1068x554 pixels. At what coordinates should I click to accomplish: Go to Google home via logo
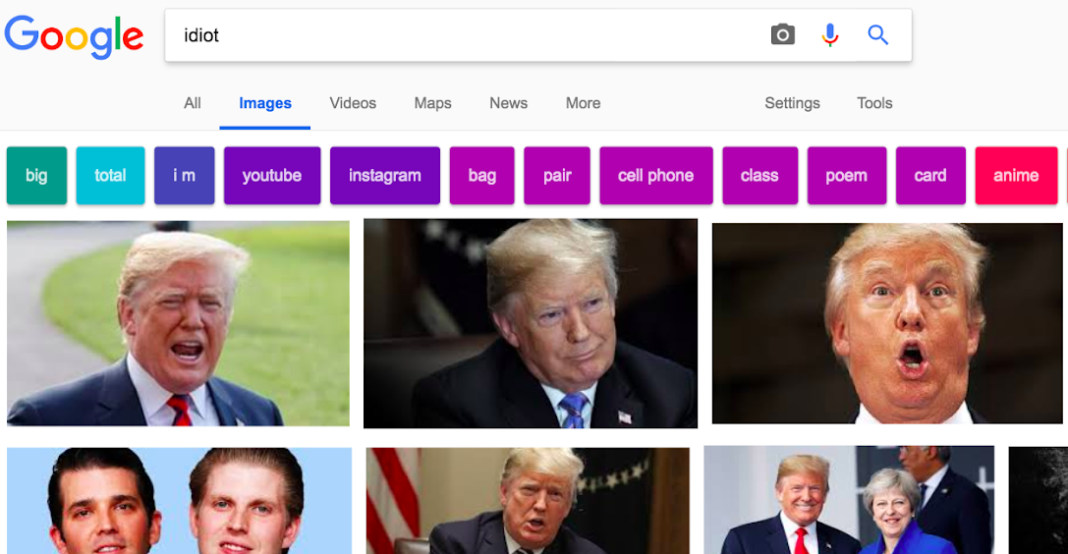tap(74, 37)
